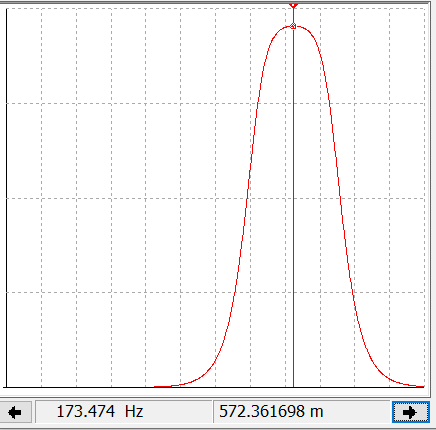Image resolution: width=436 pixels, height=430 pixels.
Task: Select the 572.361698 m magnitude readout
Action: click(302, 412)
